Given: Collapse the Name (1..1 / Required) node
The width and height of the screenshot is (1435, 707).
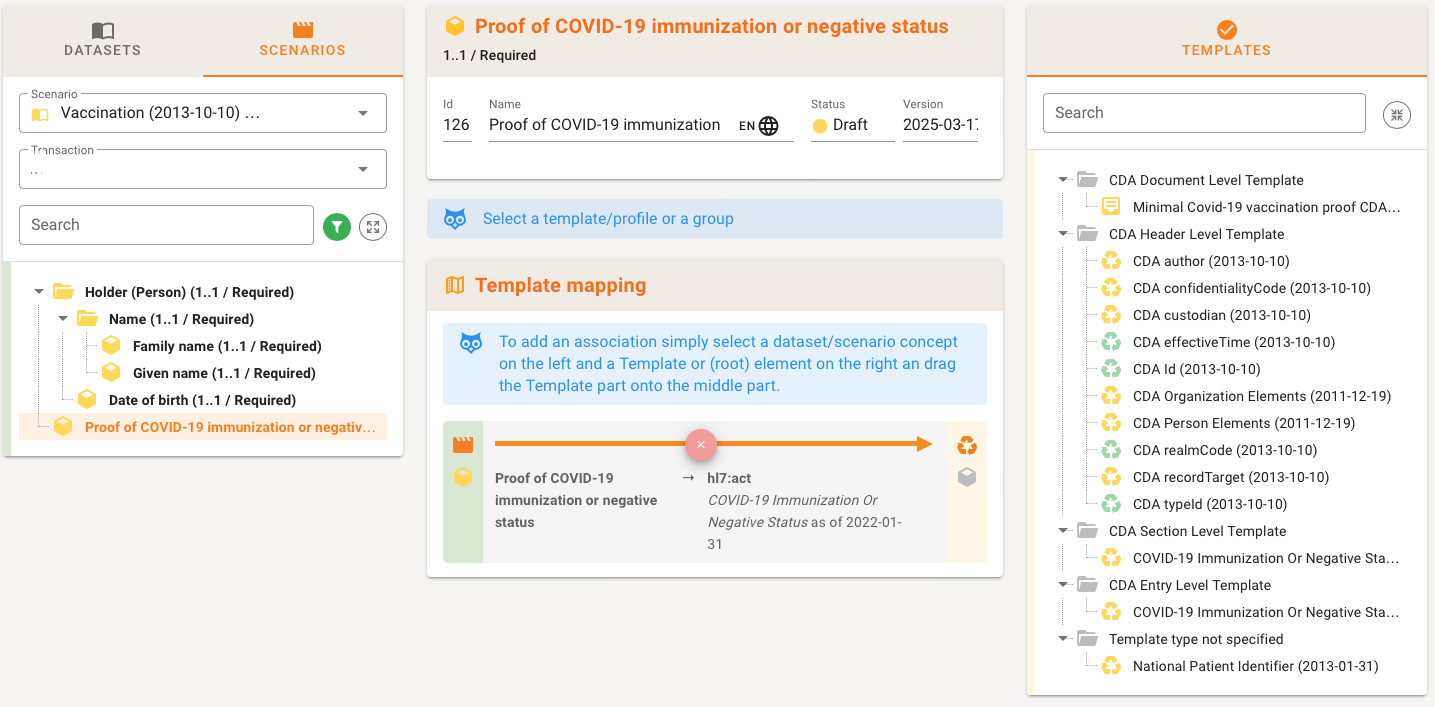Looking at the screenshot, I should coord(63,319).
